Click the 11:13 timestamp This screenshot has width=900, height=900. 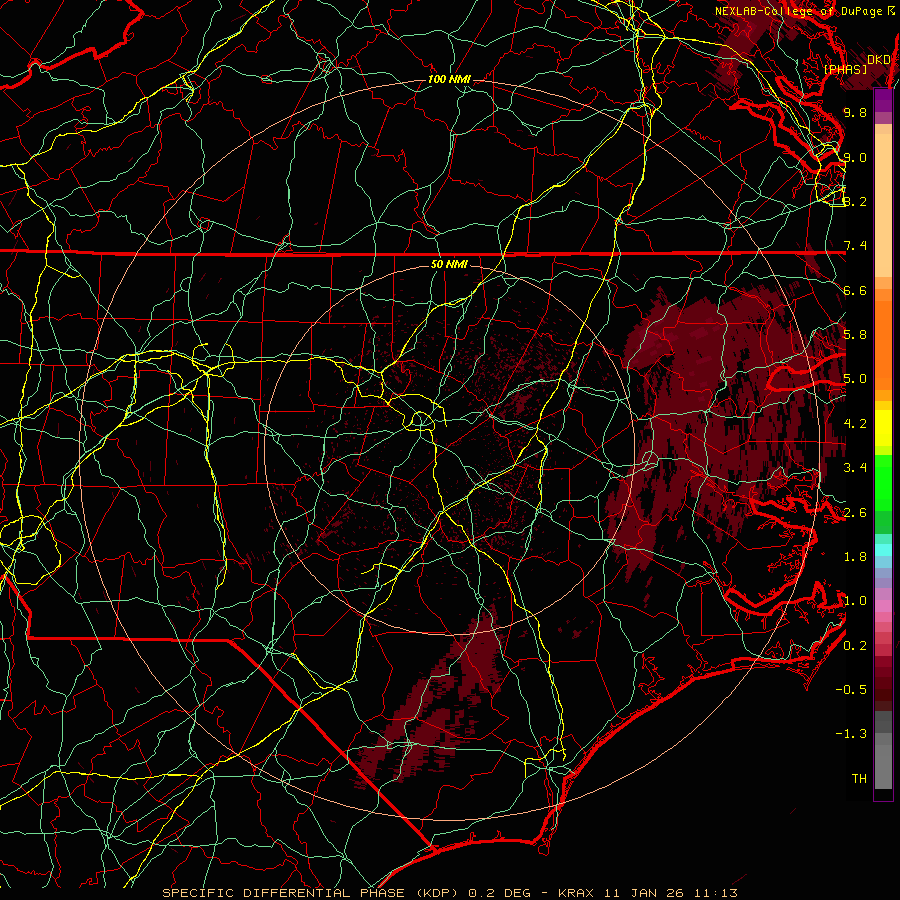(716, 893)
